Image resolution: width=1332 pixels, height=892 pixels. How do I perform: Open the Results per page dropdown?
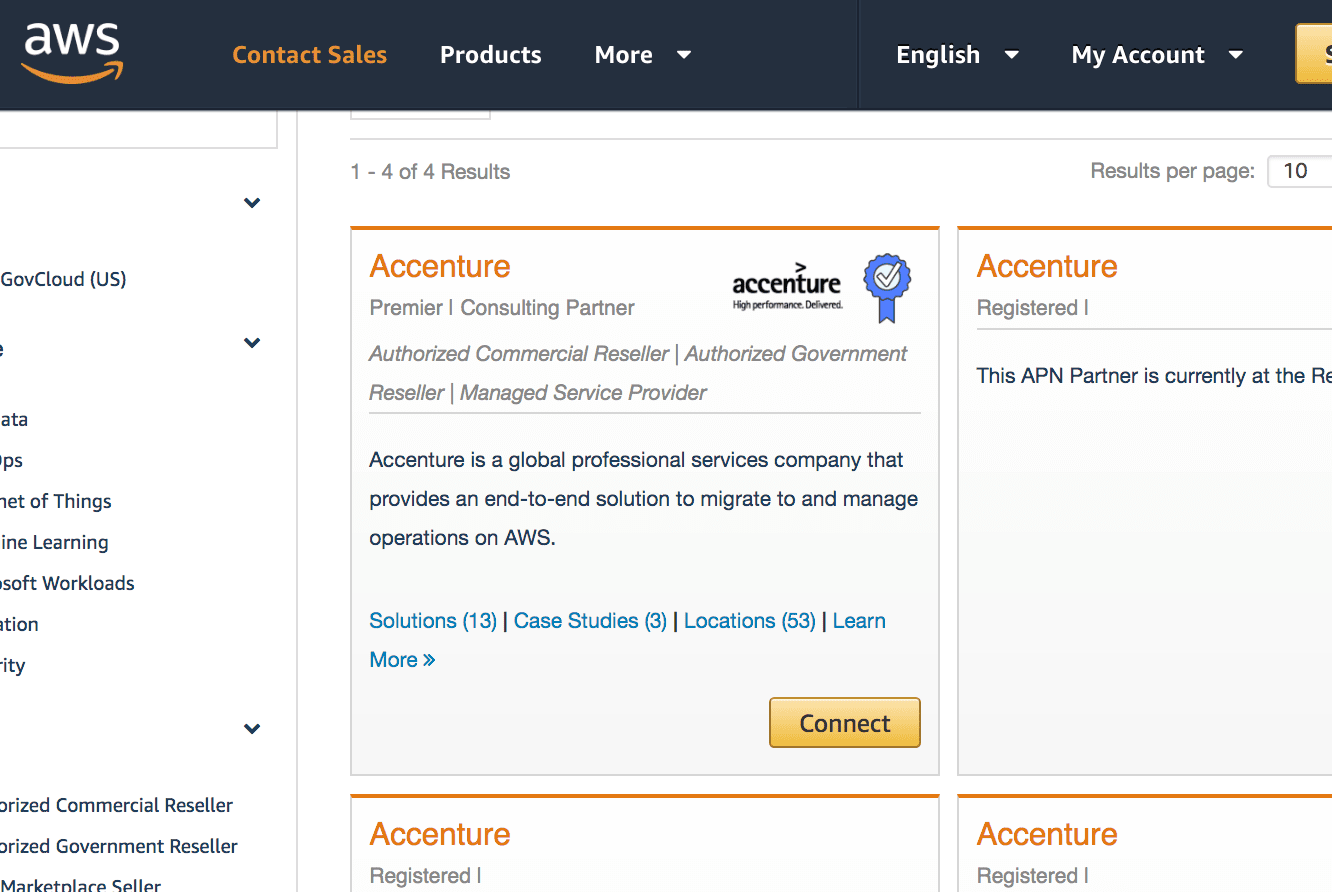tap(1300, 171)
